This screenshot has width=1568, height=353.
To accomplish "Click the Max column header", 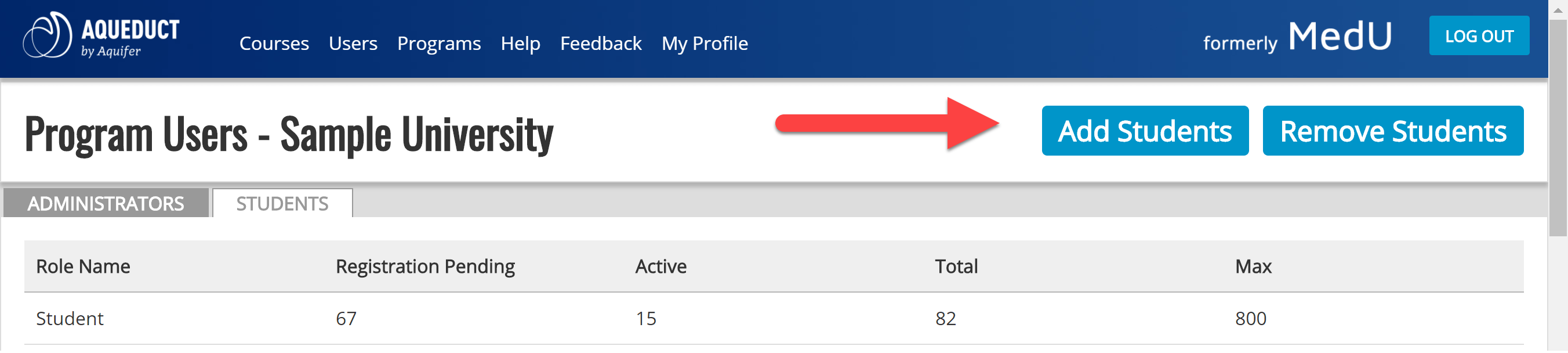I will tap(1253, 267).
